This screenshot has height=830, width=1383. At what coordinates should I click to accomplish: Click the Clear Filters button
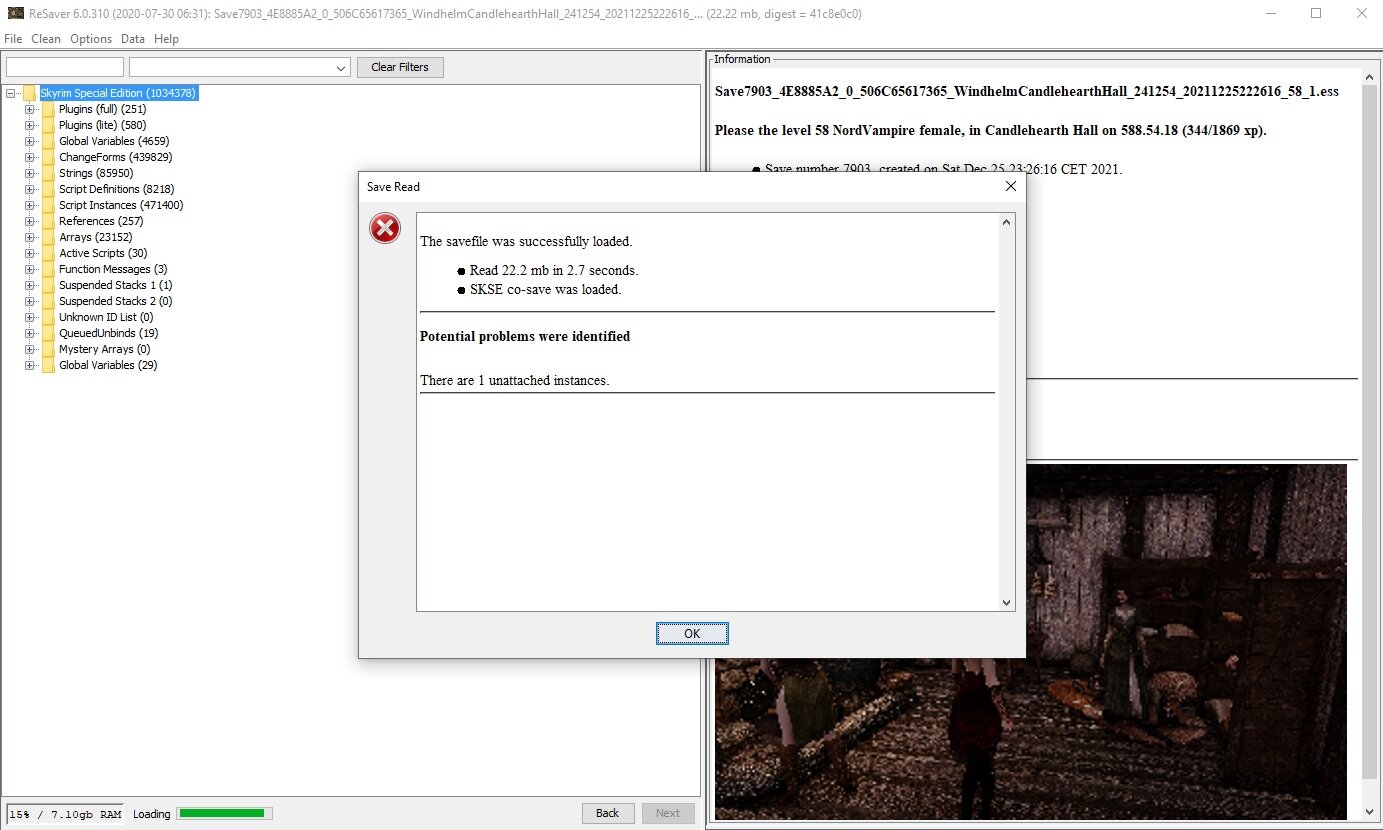pos(400,67)
